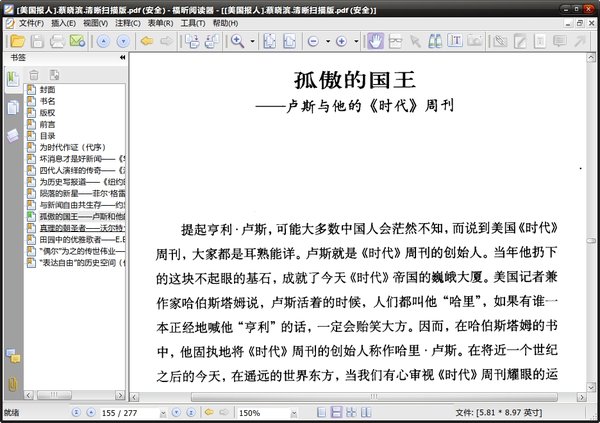Click the document horizontal scrollbar thumb
This screenshot has height=423, width=600.
(374, 397)
